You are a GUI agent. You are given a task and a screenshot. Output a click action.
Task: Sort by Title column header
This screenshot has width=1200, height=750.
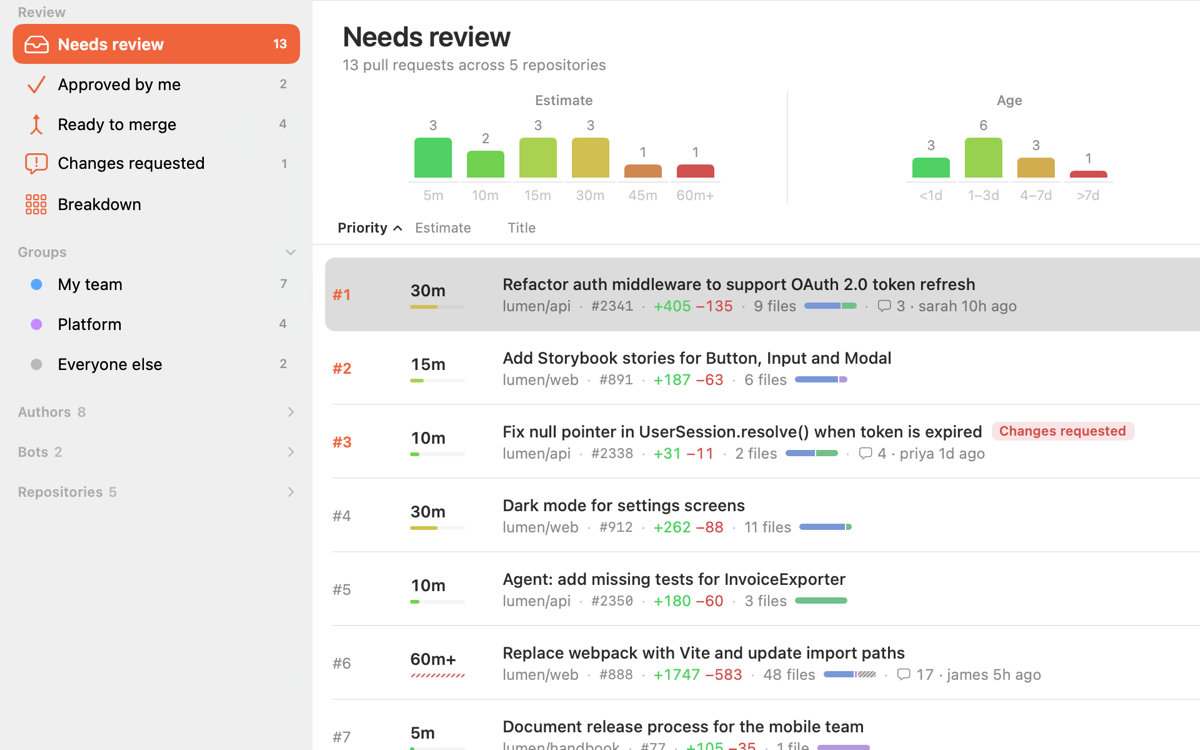click(x=521, y=228)
